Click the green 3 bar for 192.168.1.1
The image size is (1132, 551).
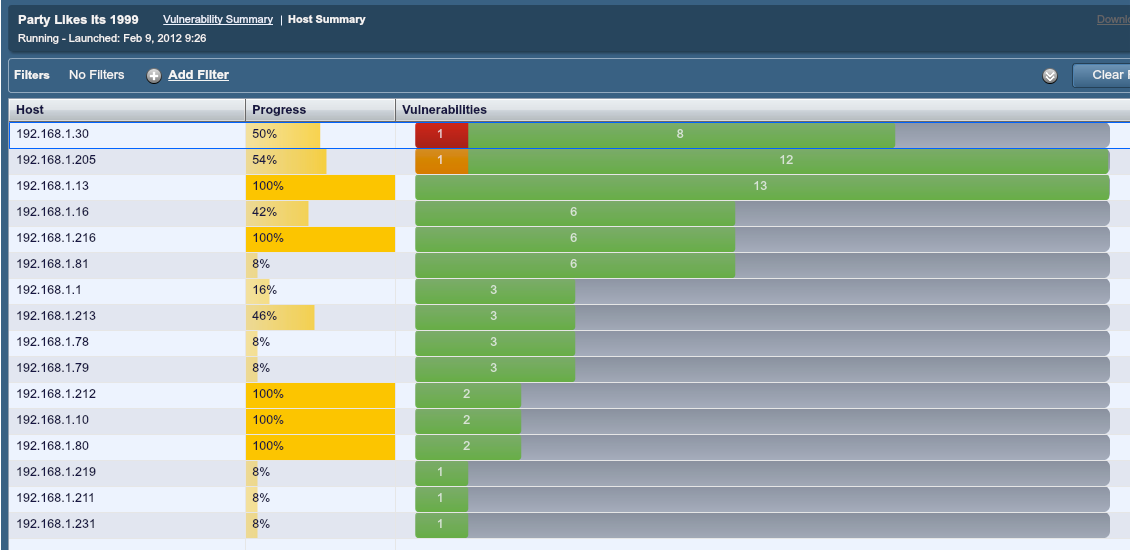495,291
